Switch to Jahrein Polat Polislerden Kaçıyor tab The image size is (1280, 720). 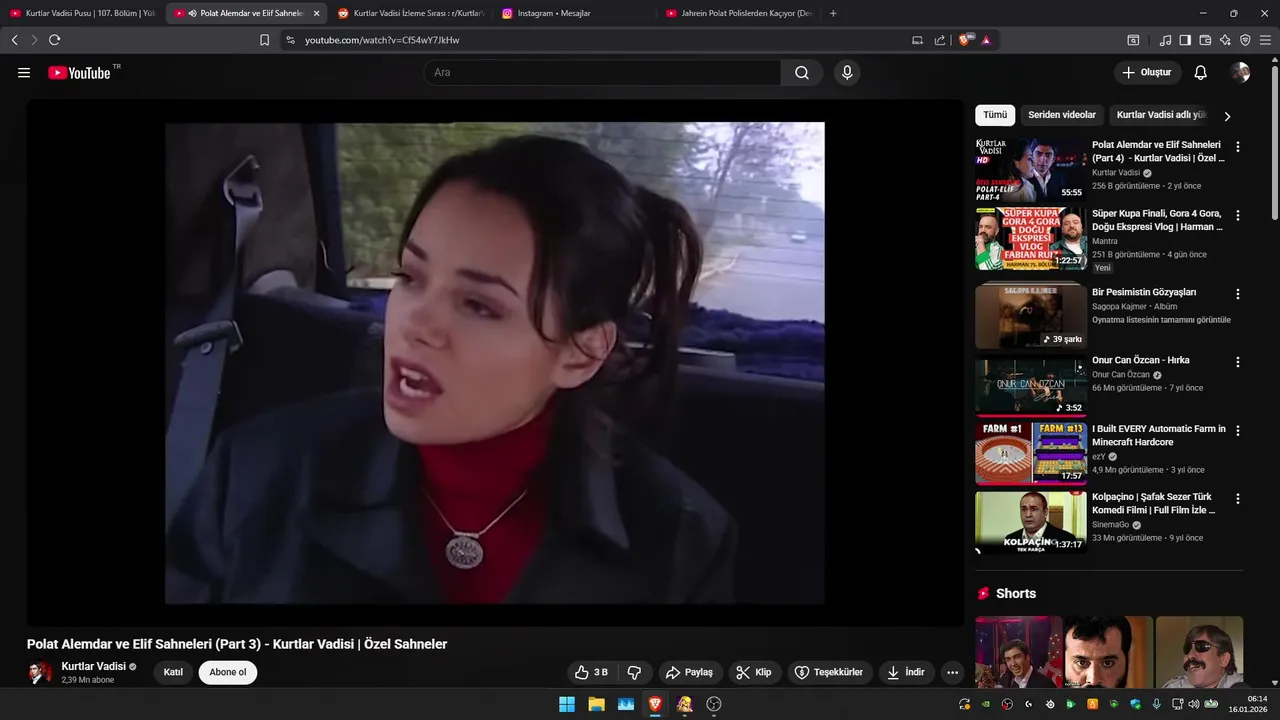[738, 13]
